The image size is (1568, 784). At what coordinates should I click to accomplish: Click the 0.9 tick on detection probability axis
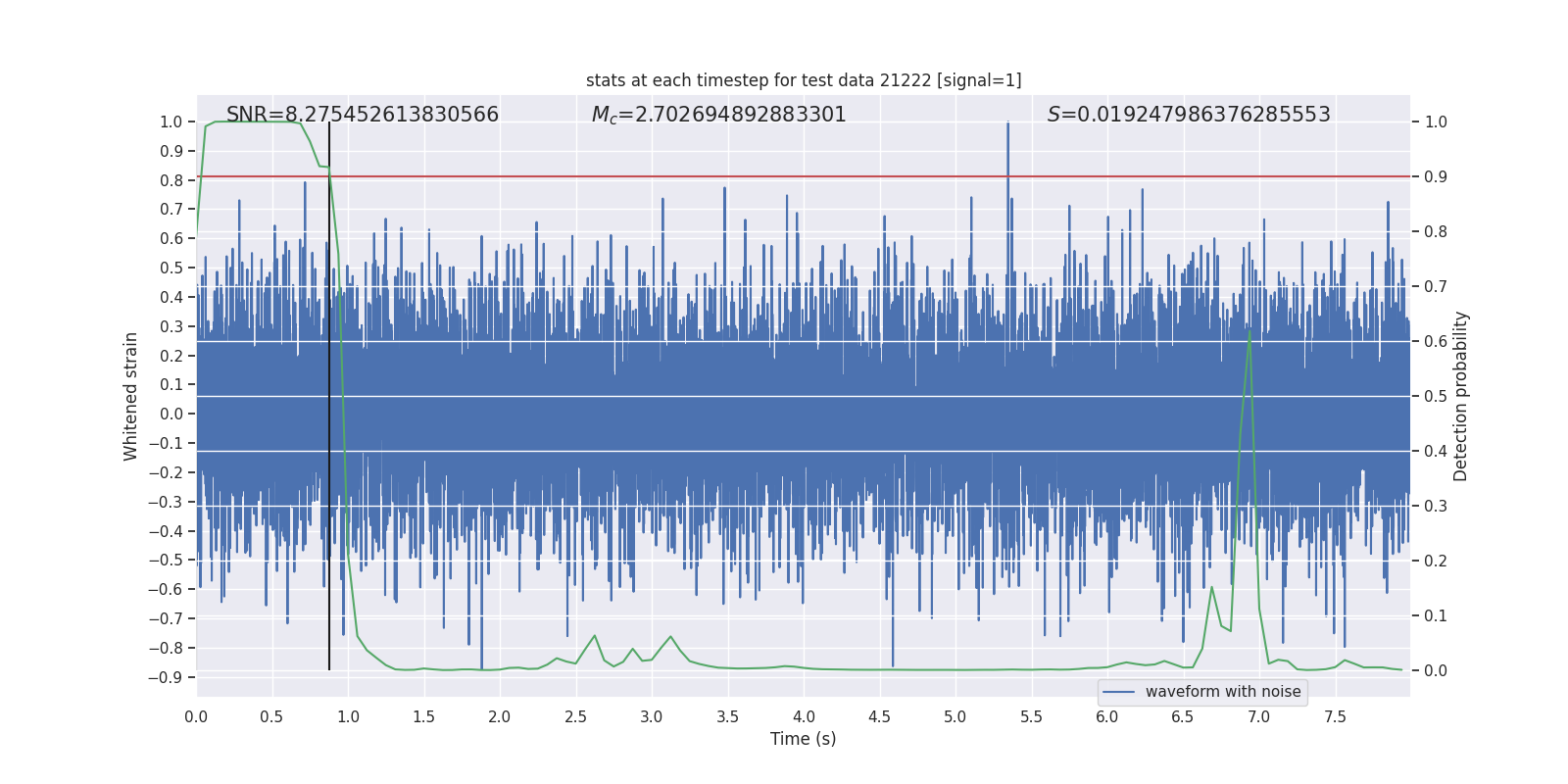pyautogui.click(x=1435, y=176)
